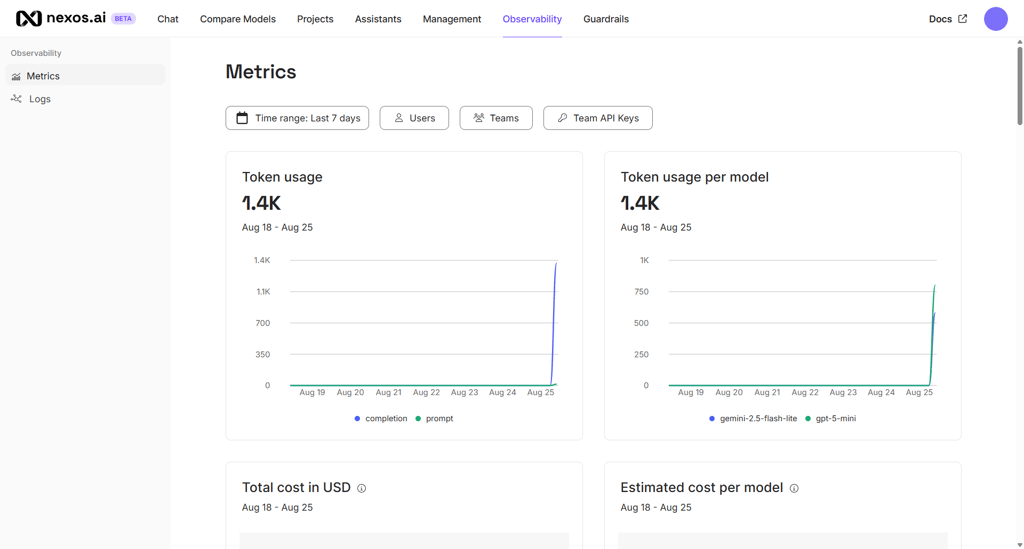The height and width of the screenshot is (549, 1024).
Task: Click the Estimated cost per model title
Action: pyautogui.click(x=701, y=488)
